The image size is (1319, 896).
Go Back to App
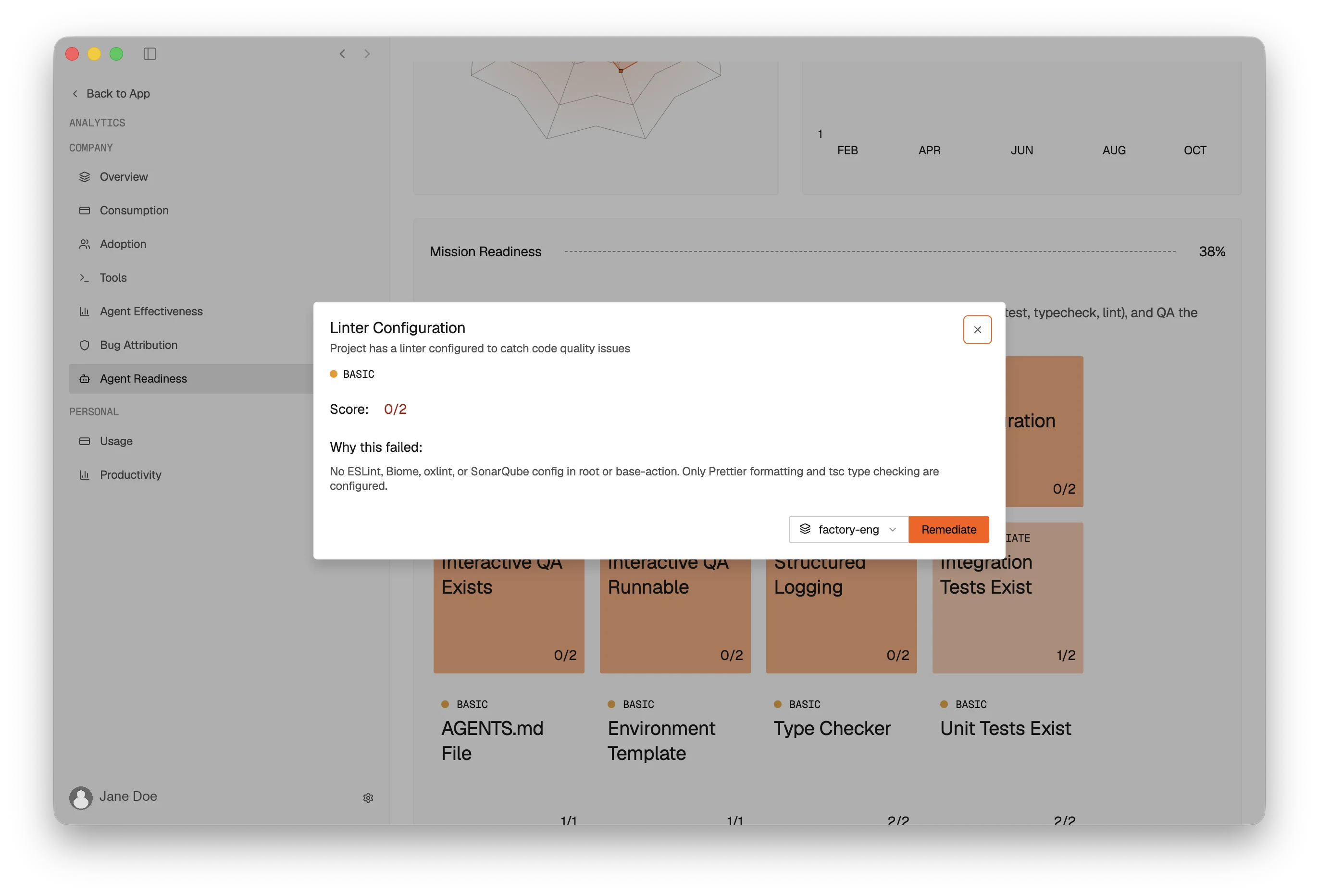[111, 94]
